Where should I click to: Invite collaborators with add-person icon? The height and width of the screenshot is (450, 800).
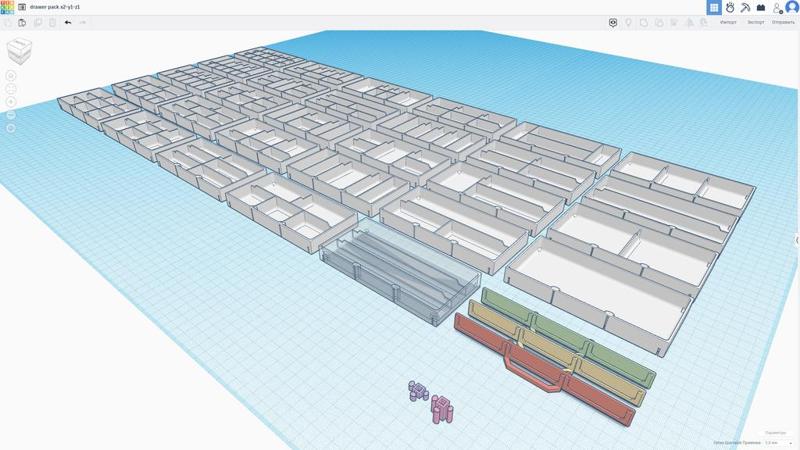(777, 8)
